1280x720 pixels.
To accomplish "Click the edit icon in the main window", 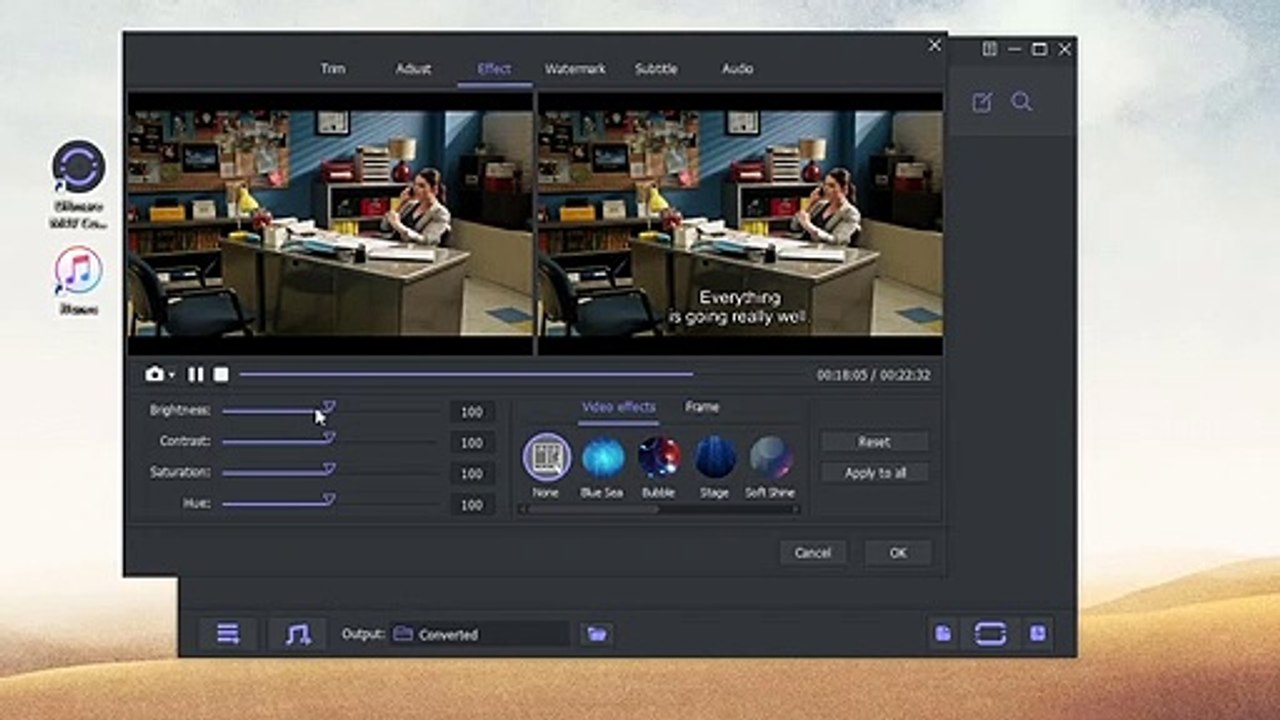I will pos(982,102).
